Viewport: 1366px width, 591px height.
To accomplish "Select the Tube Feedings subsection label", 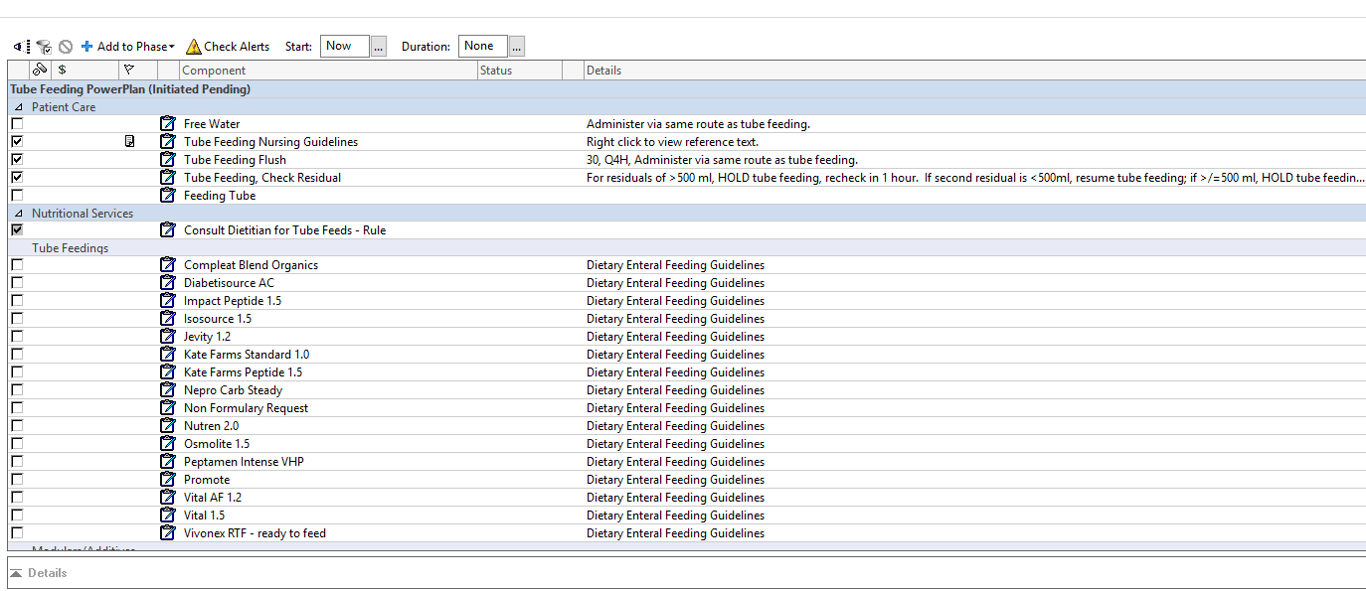I will click(70, 248).
